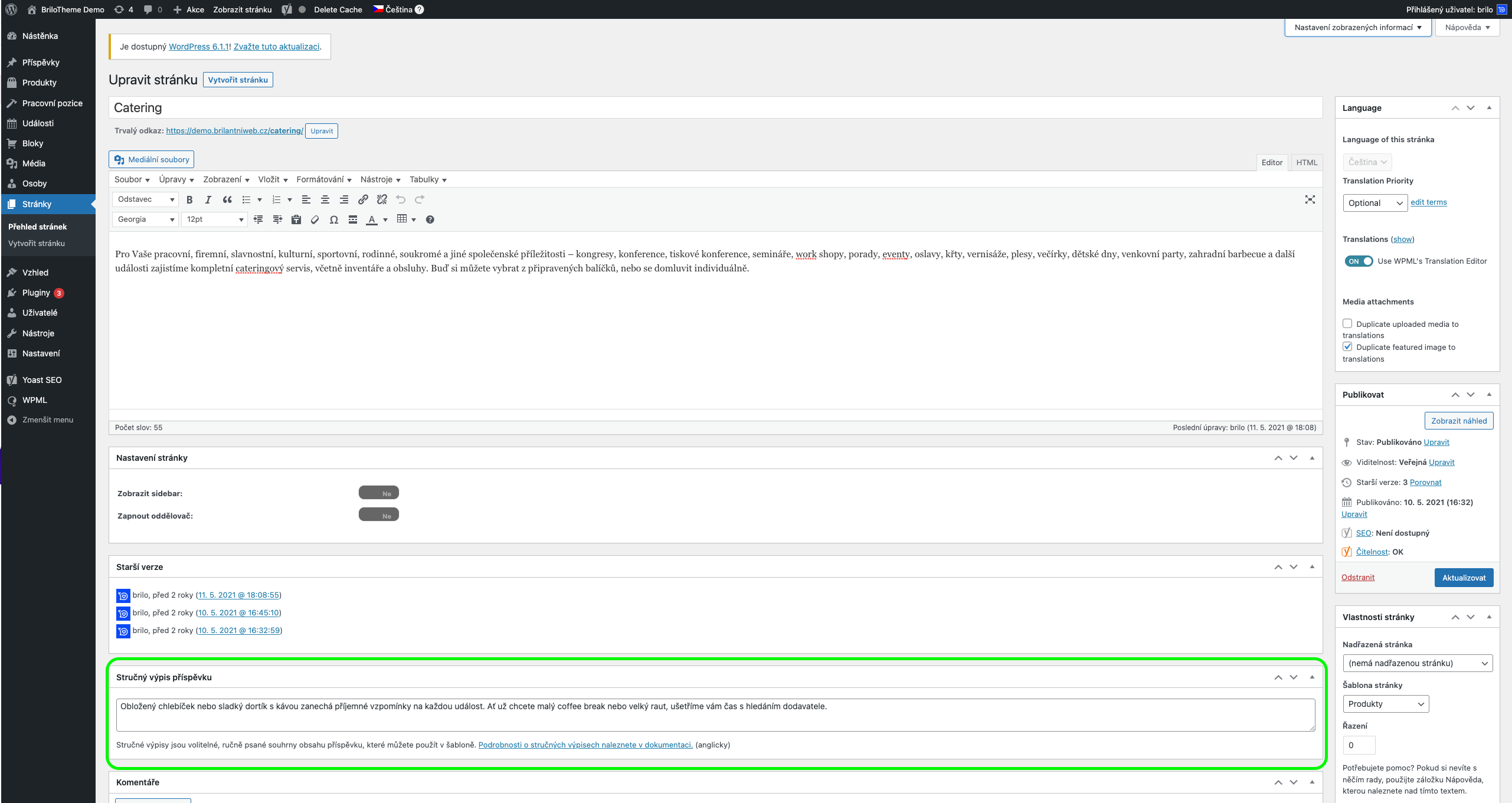The width and height of the screenshot is (1512, 803).
Task: Apply blockquote formatting
Action: [x=227, y=199]
